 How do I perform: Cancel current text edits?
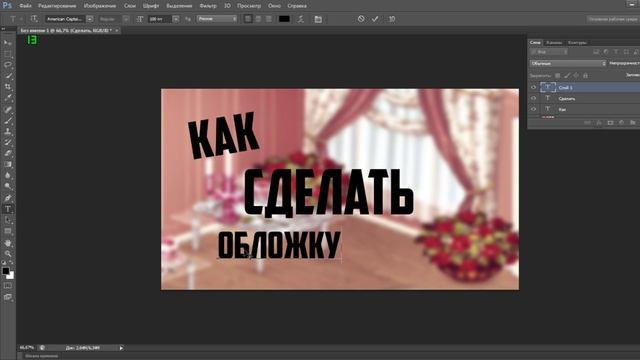(361, 19)
